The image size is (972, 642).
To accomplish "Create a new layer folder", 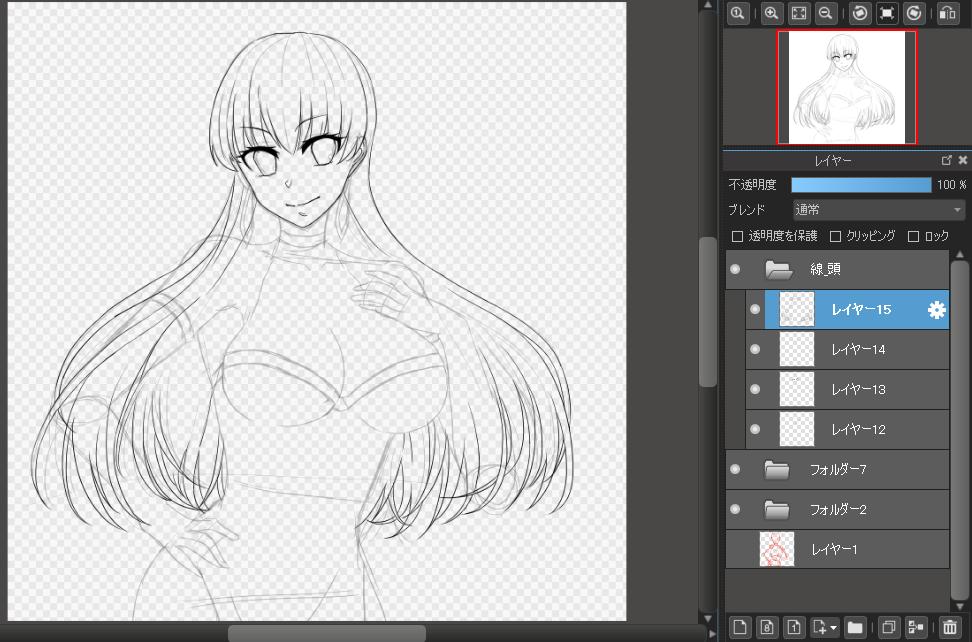I will 855,627.
